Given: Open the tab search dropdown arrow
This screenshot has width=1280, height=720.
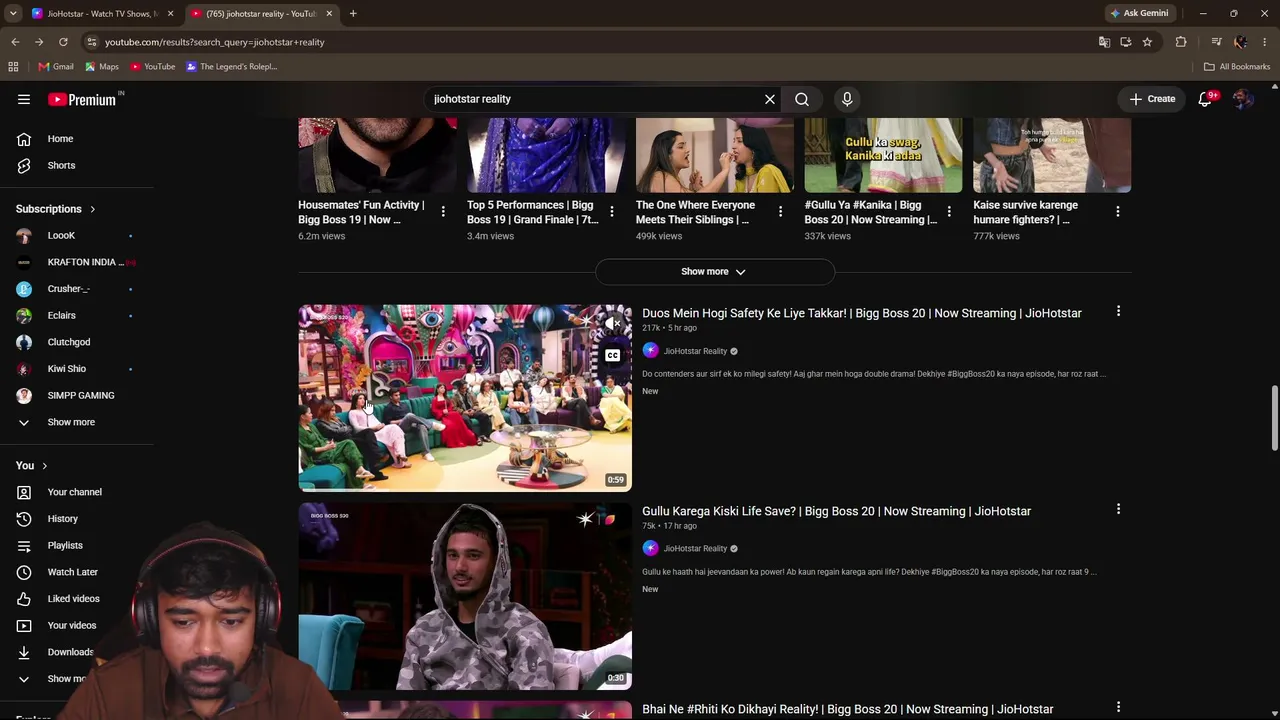Looking at the screenshot, I should pos(13,14).
